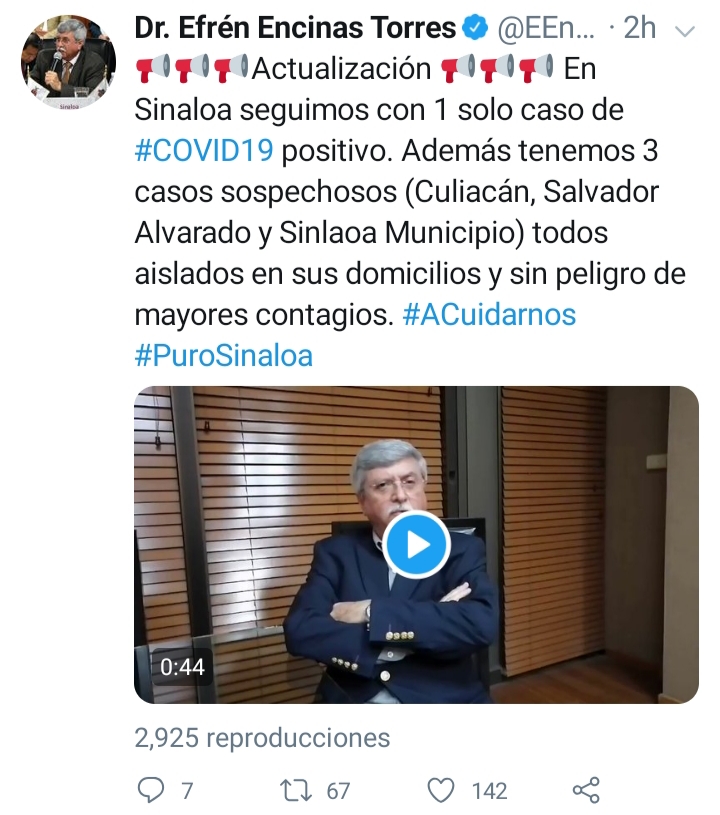Open the video thumbnail preview

pos(416,545)
